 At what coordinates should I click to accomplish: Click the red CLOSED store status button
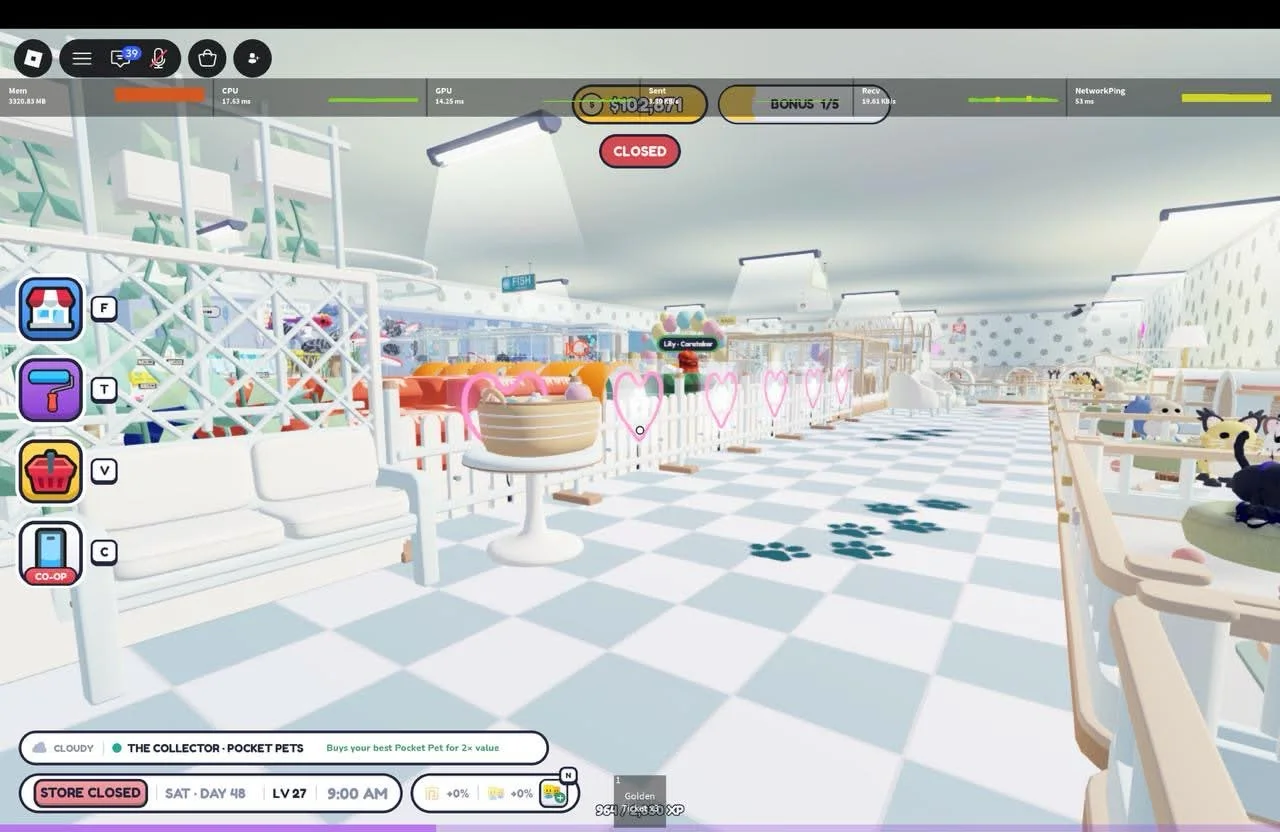(640, 151)
